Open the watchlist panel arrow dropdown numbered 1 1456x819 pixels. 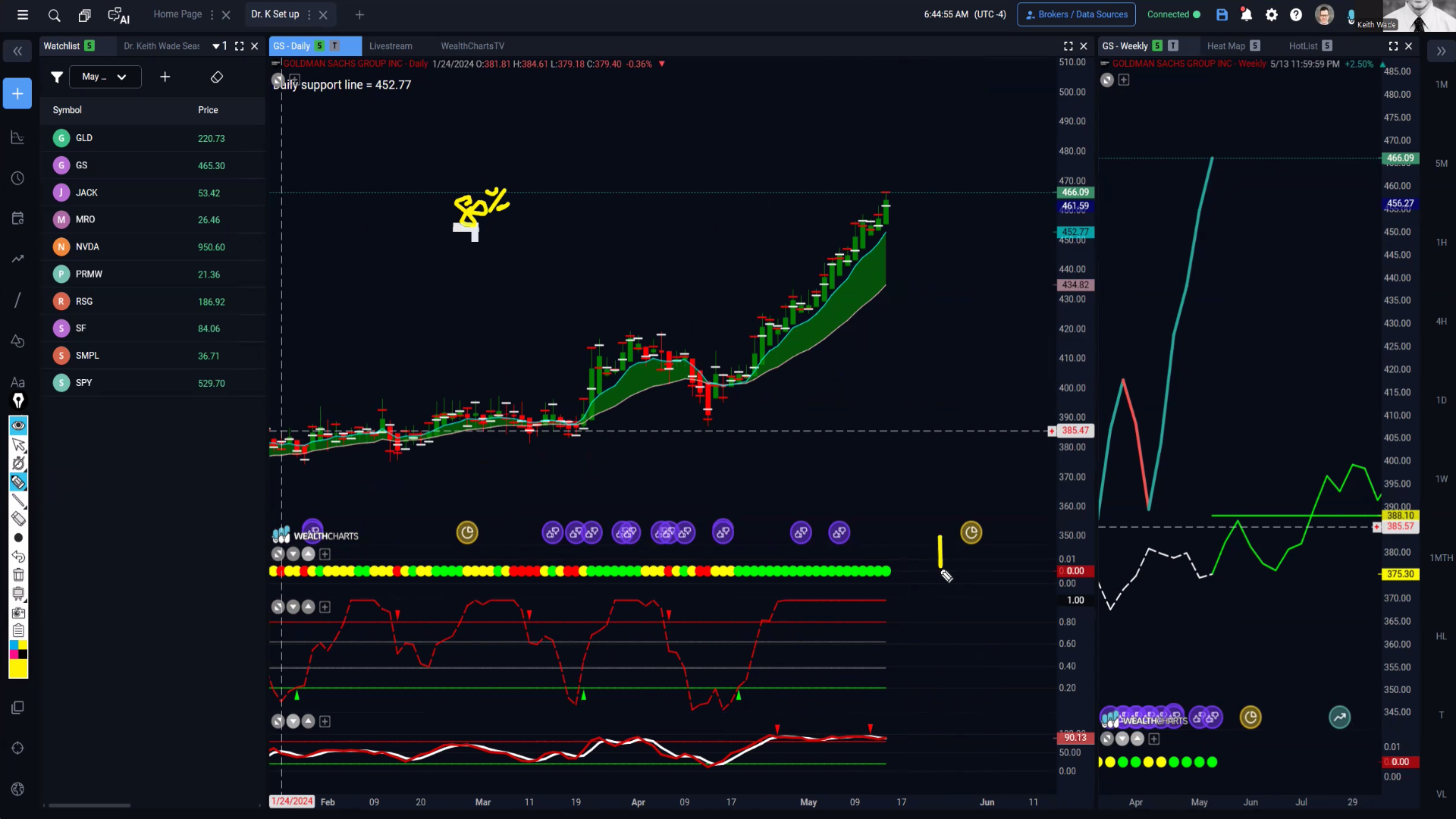[x=220, y=45]
